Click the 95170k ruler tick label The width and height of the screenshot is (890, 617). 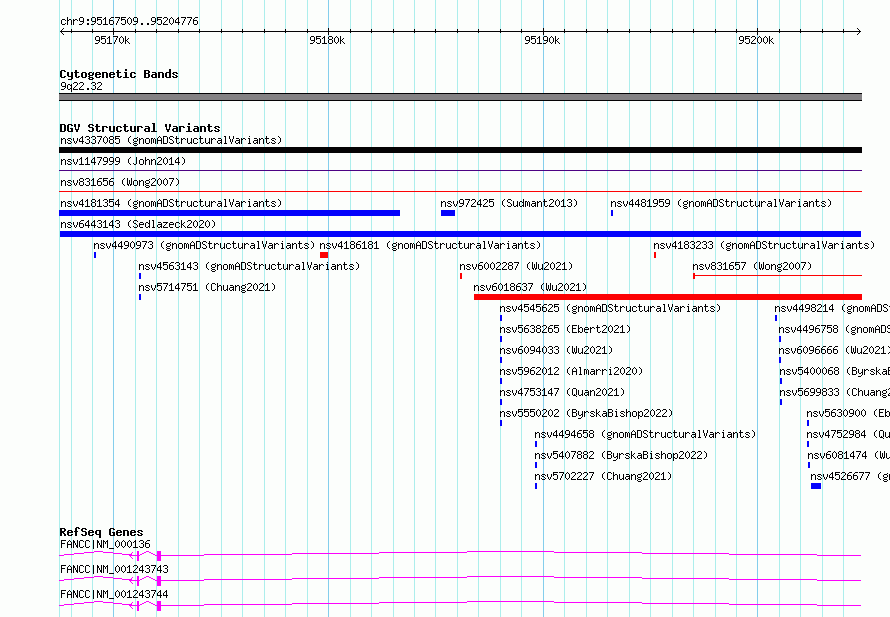pyautogui.click(x=112, y=40)
